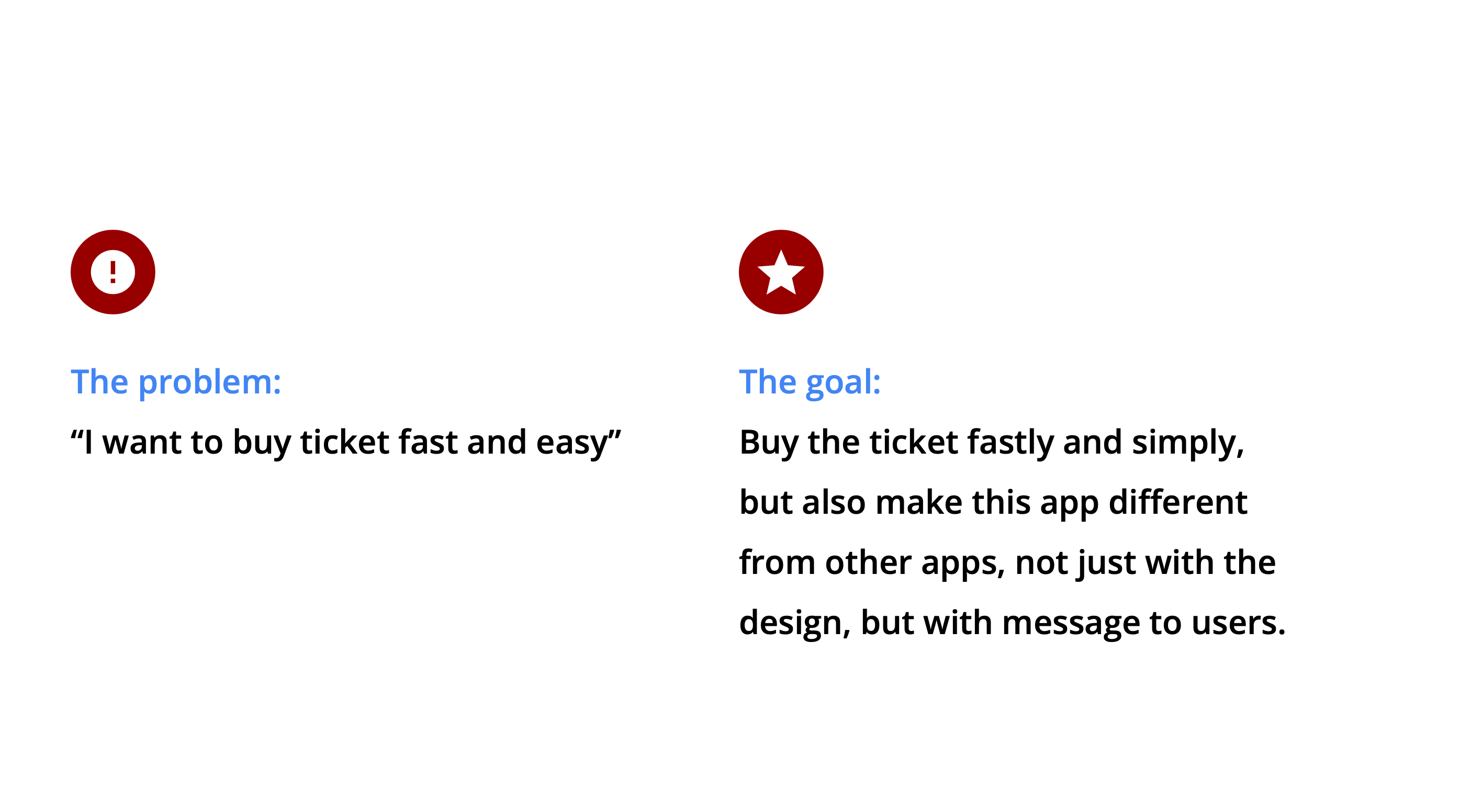Select the blue "The problem:" heading
This screenshot has width=1482, height=812.
point(175,382)
